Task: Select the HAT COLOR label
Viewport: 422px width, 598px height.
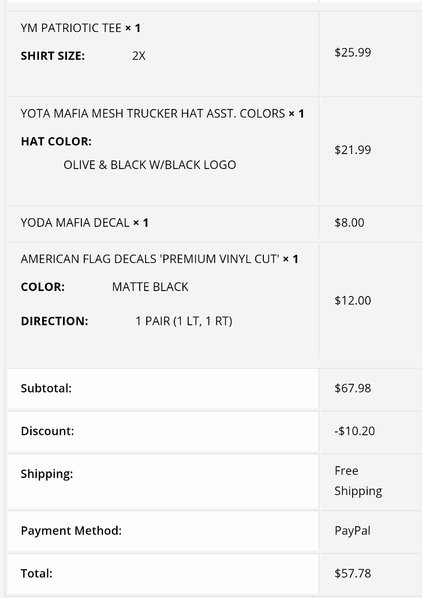Action: point(56,141)
